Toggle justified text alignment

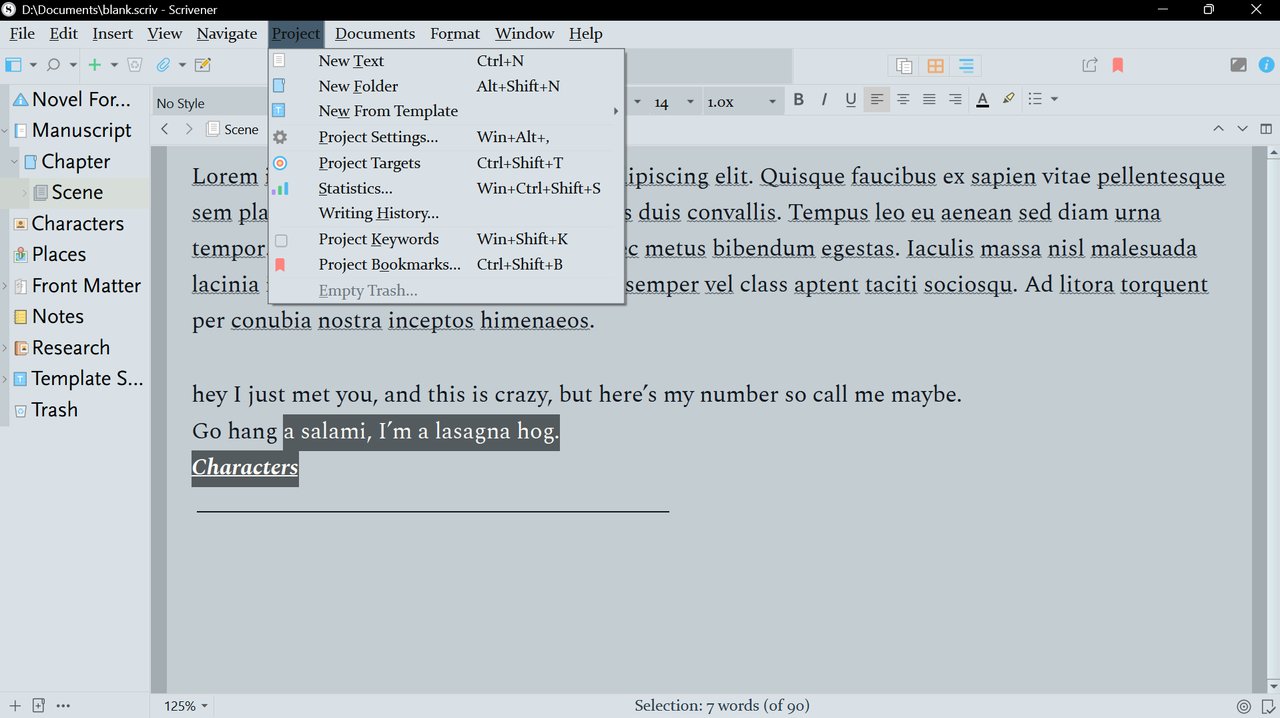pyautogui.click(x=929, y=99)
